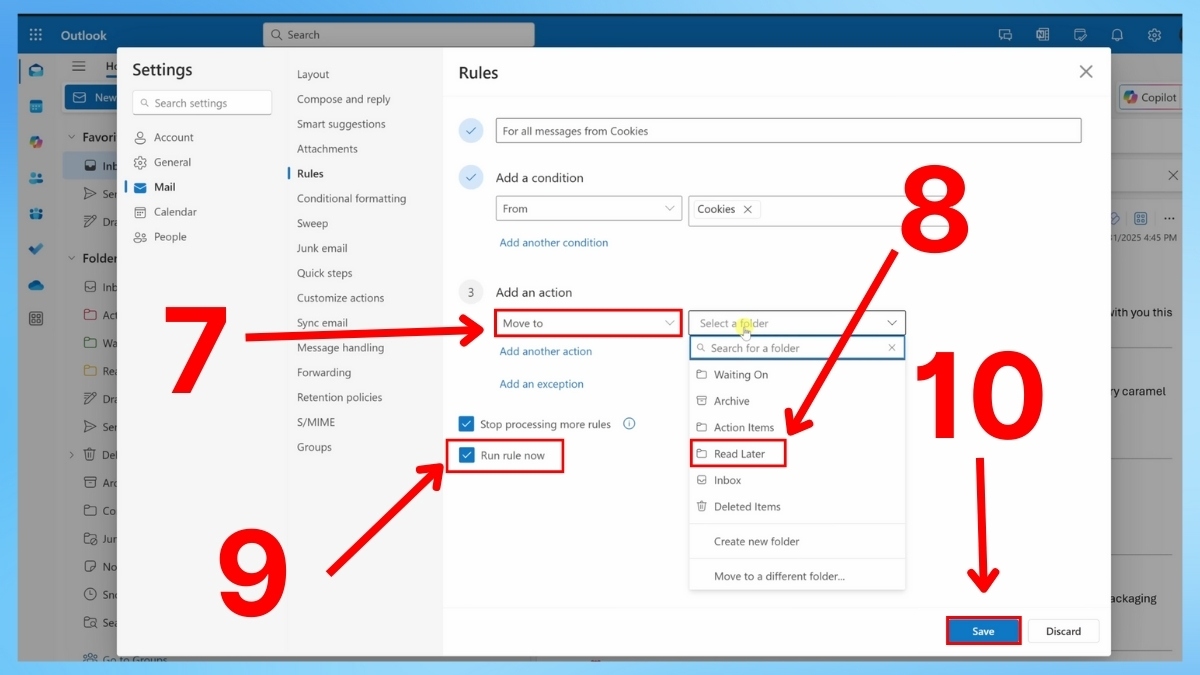Remove Cookies from the From condition

click(x=748, y=209)
